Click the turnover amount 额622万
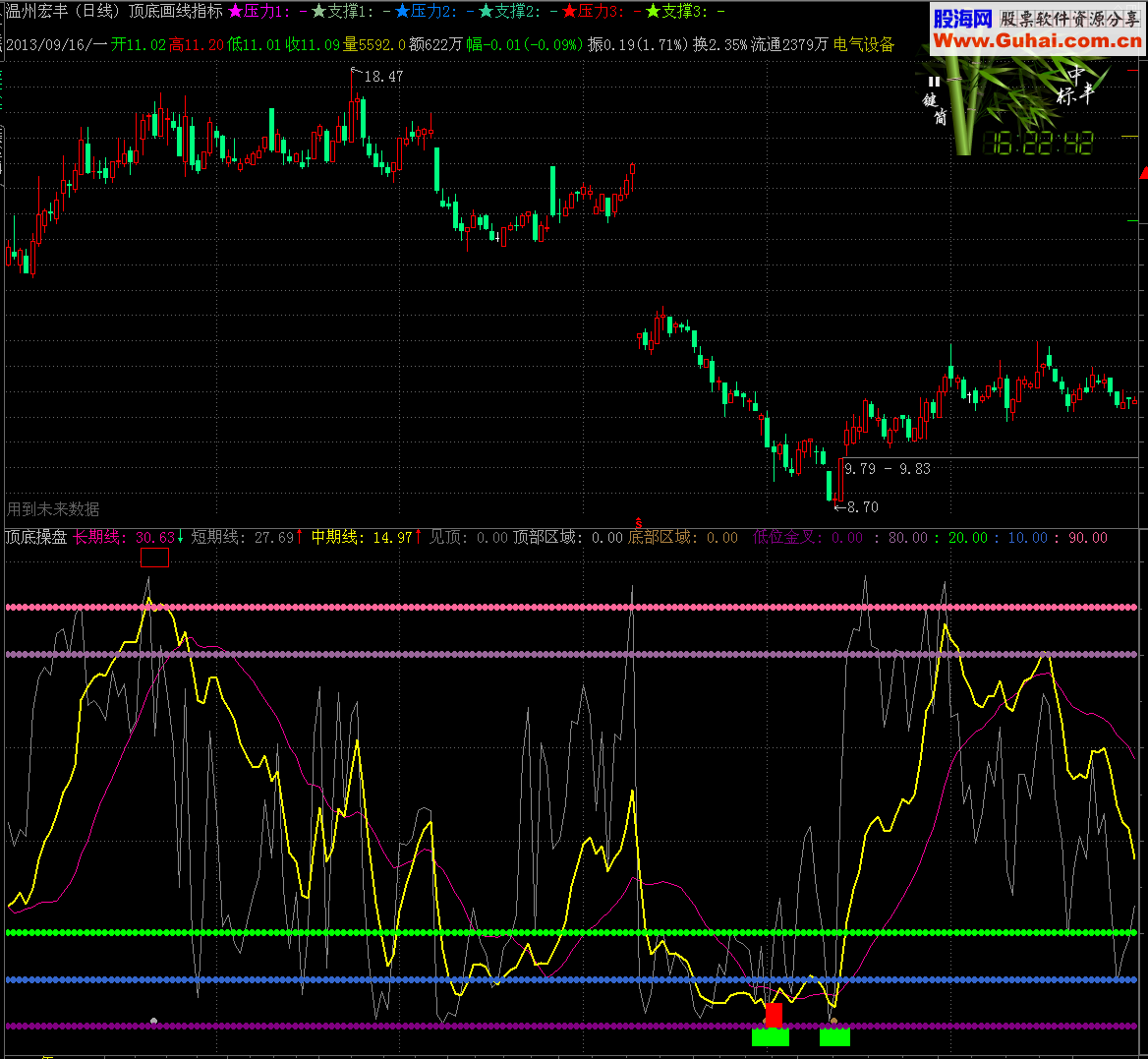 coord(435,44)
